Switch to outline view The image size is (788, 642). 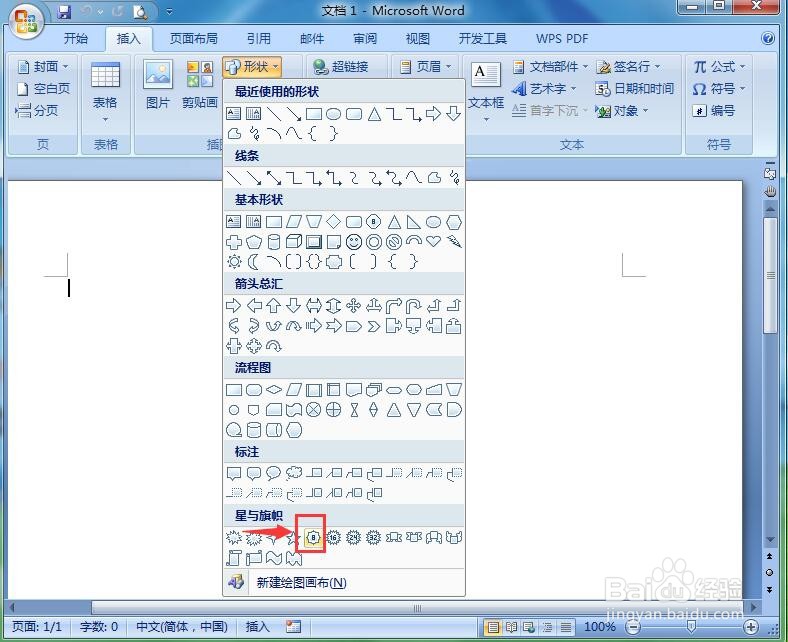click(x=547, y=627)
